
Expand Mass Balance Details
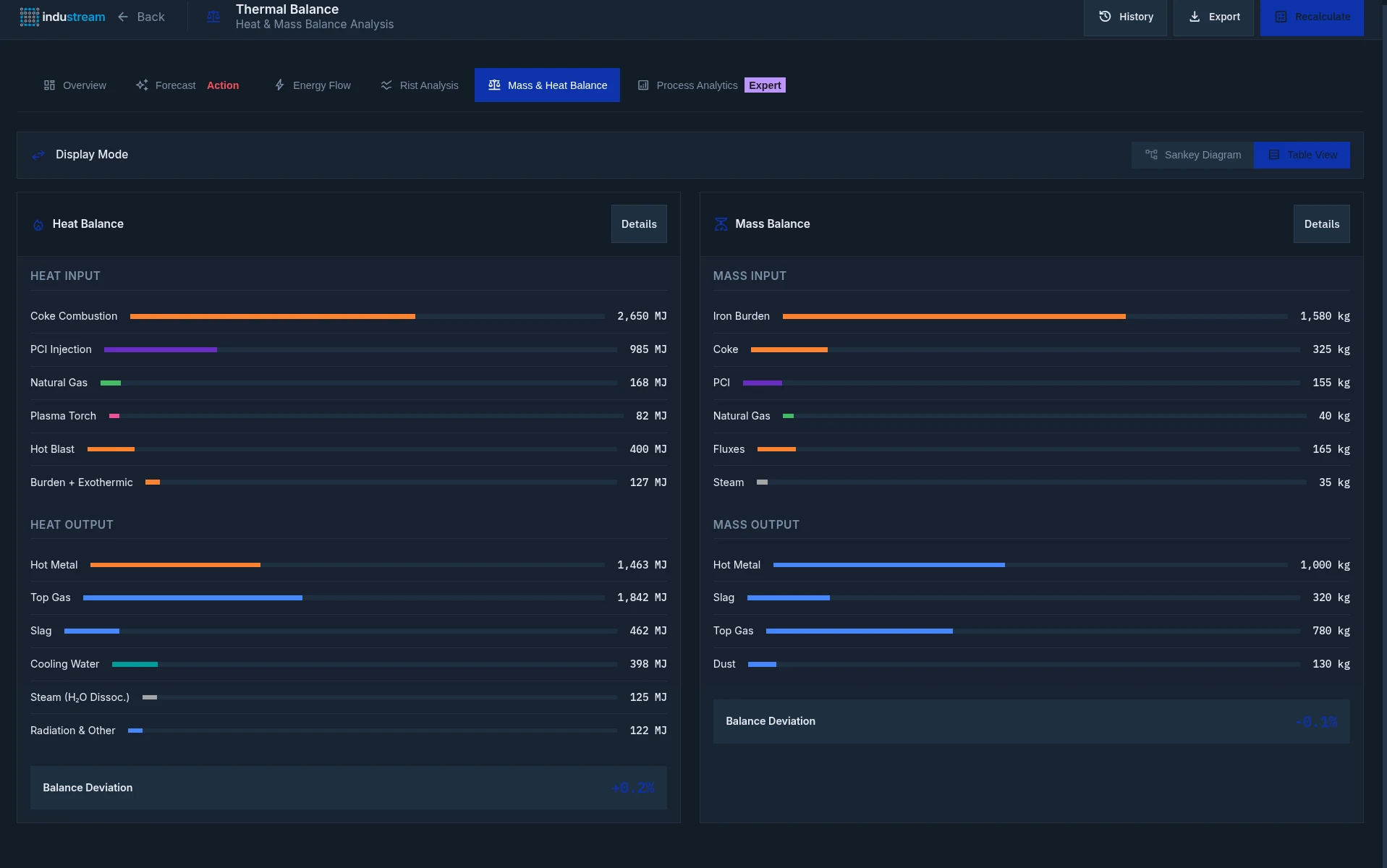pos(1321,224)
